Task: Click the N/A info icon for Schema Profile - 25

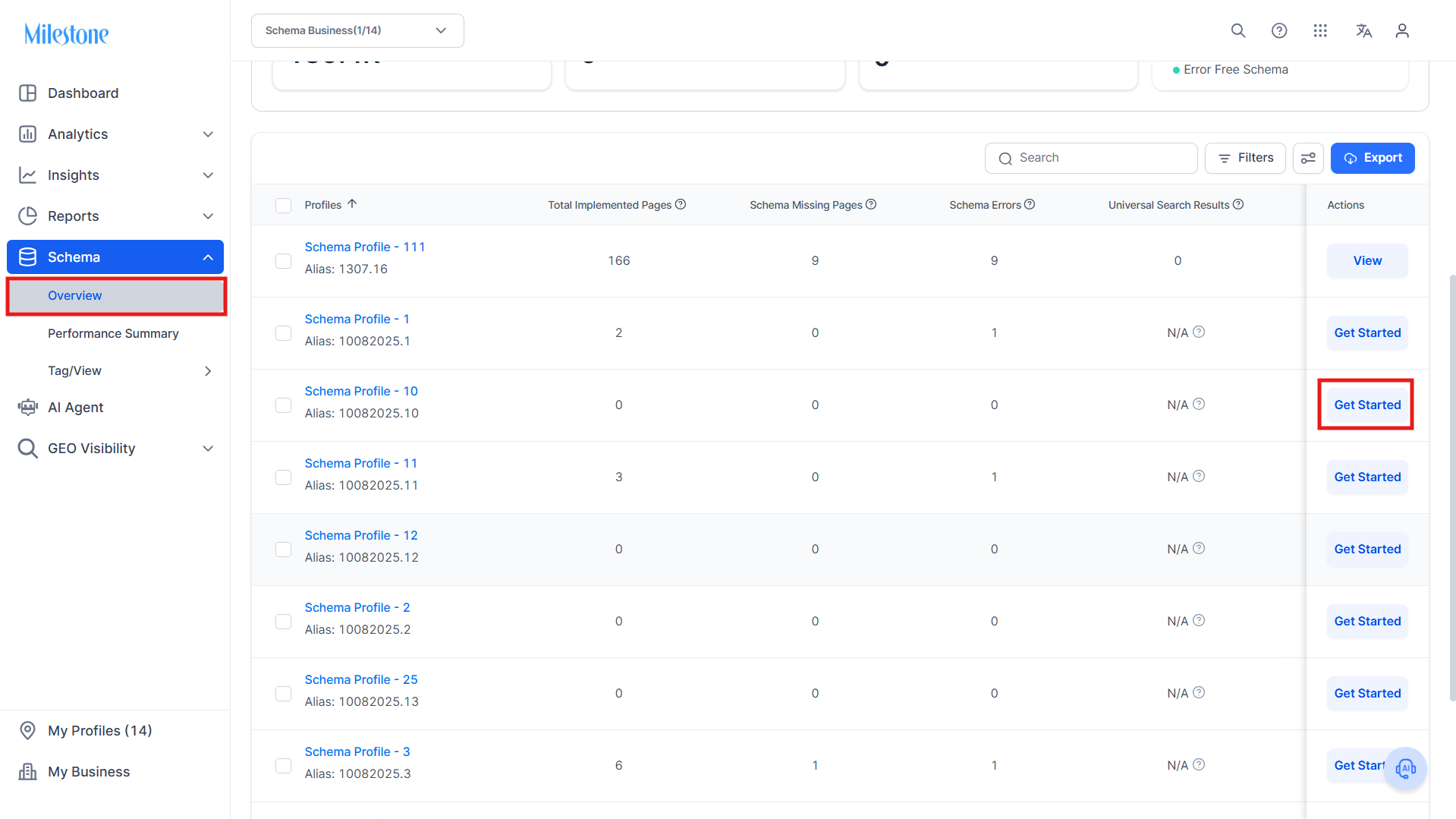Action: 1199,692
